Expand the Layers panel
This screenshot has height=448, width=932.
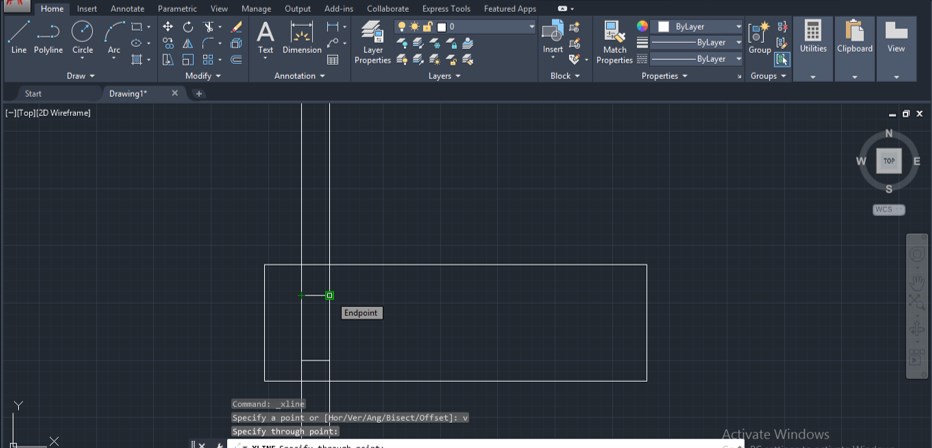(444, 76)
